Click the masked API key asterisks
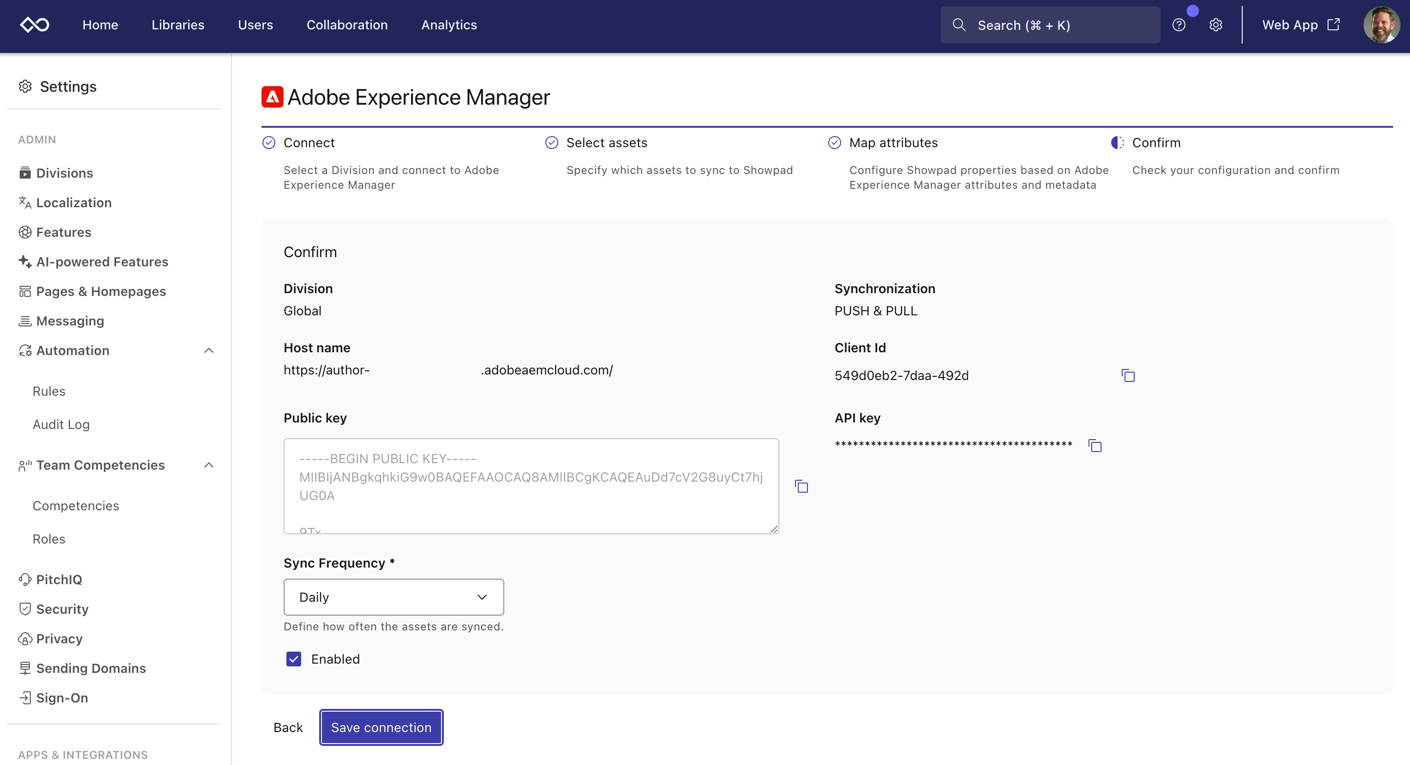1410x765 pixels. 954,445
